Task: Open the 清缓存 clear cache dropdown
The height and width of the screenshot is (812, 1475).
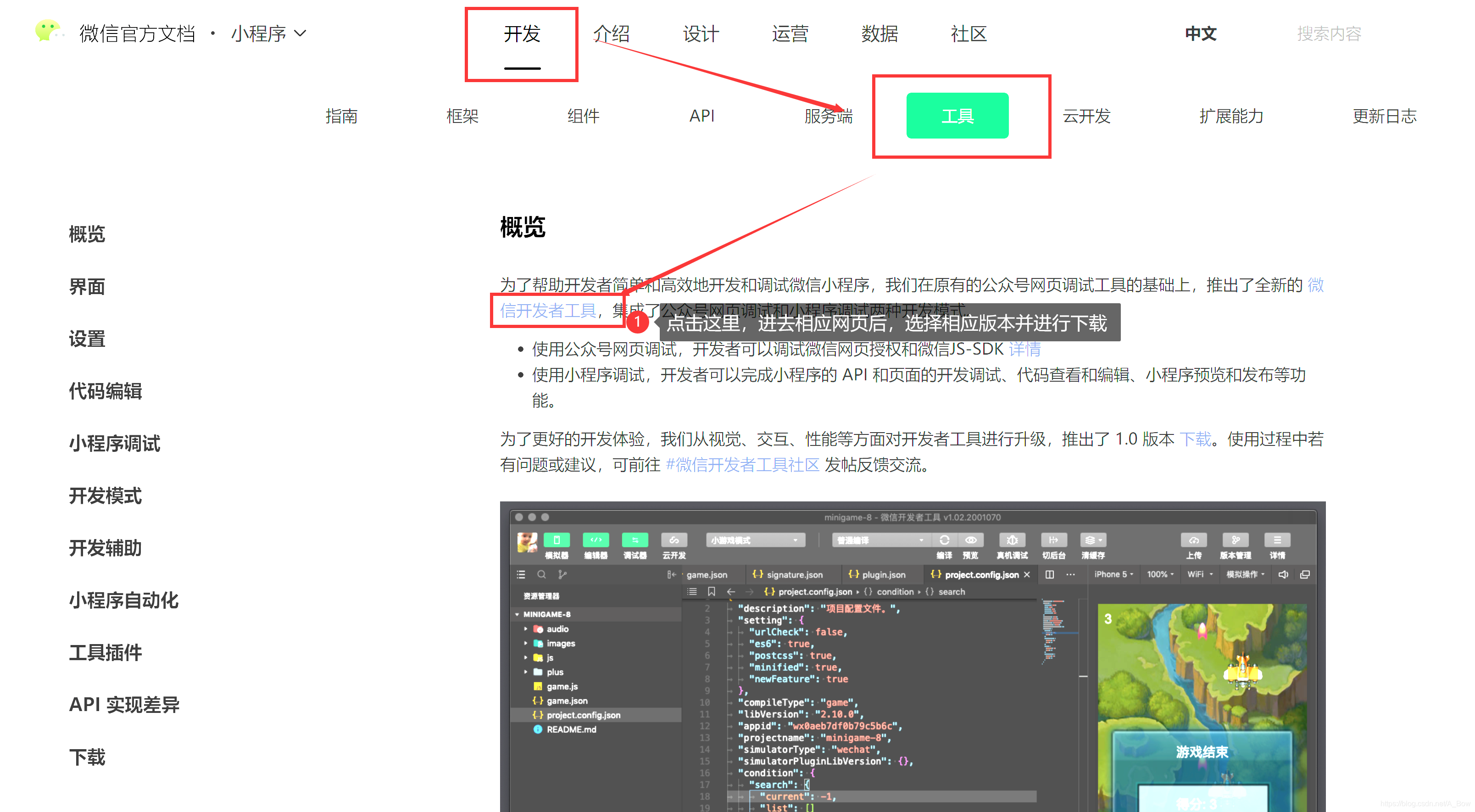Action: 1092,540
